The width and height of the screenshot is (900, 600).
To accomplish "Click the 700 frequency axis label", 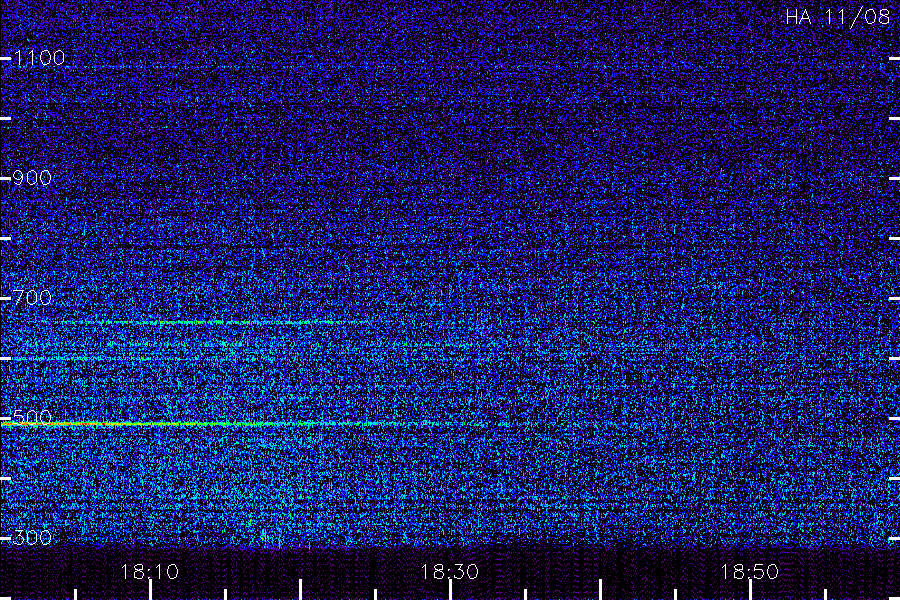I will 32,298.
